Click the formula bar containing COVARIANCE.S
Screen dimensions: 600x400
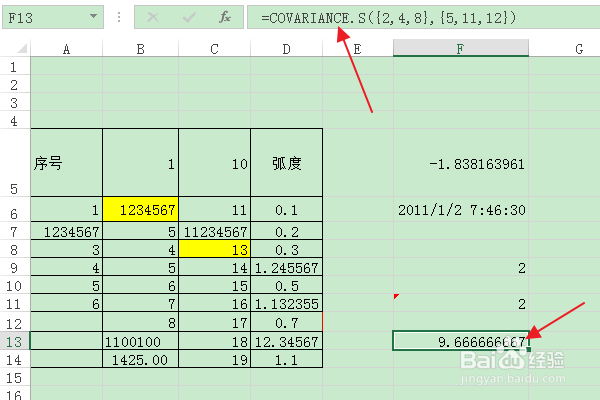pyautogui.click(x=424, y=17)
